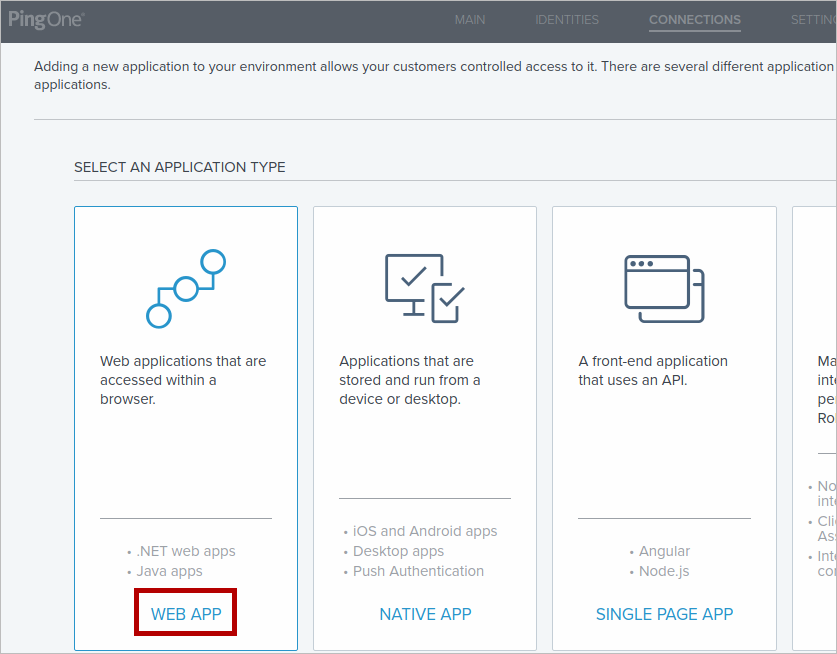Select the Single Page App browser windows icon

[664, 288]
